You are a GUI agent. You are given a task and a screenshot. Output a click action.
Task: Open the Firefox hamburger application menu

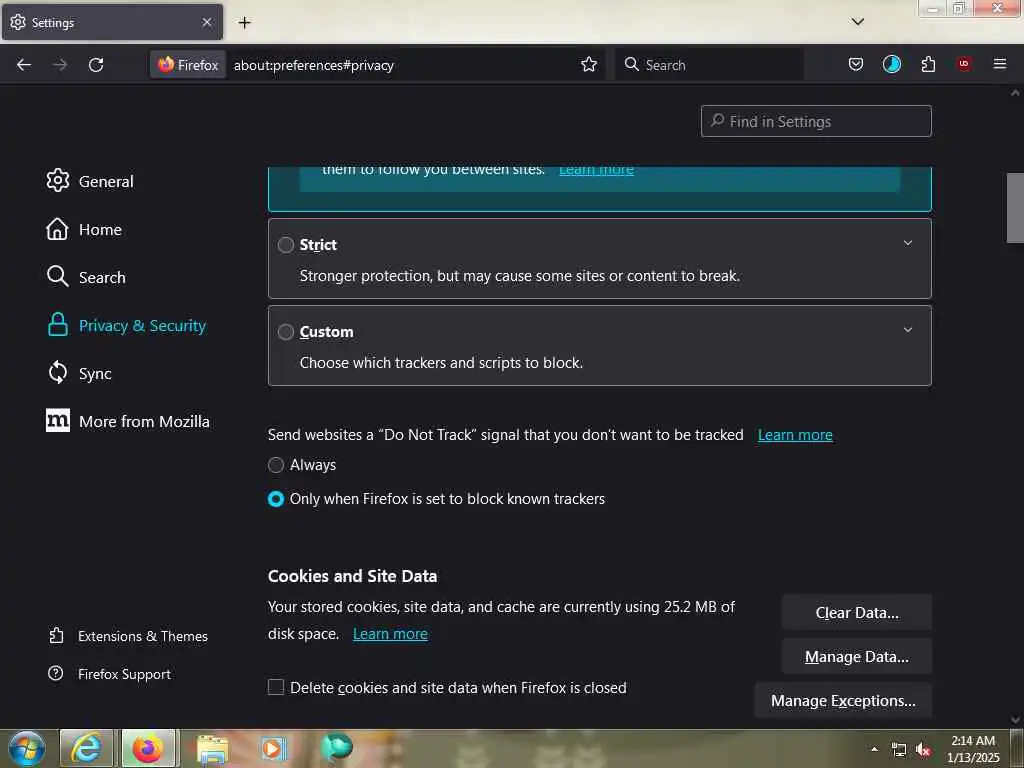pos(999,64)
